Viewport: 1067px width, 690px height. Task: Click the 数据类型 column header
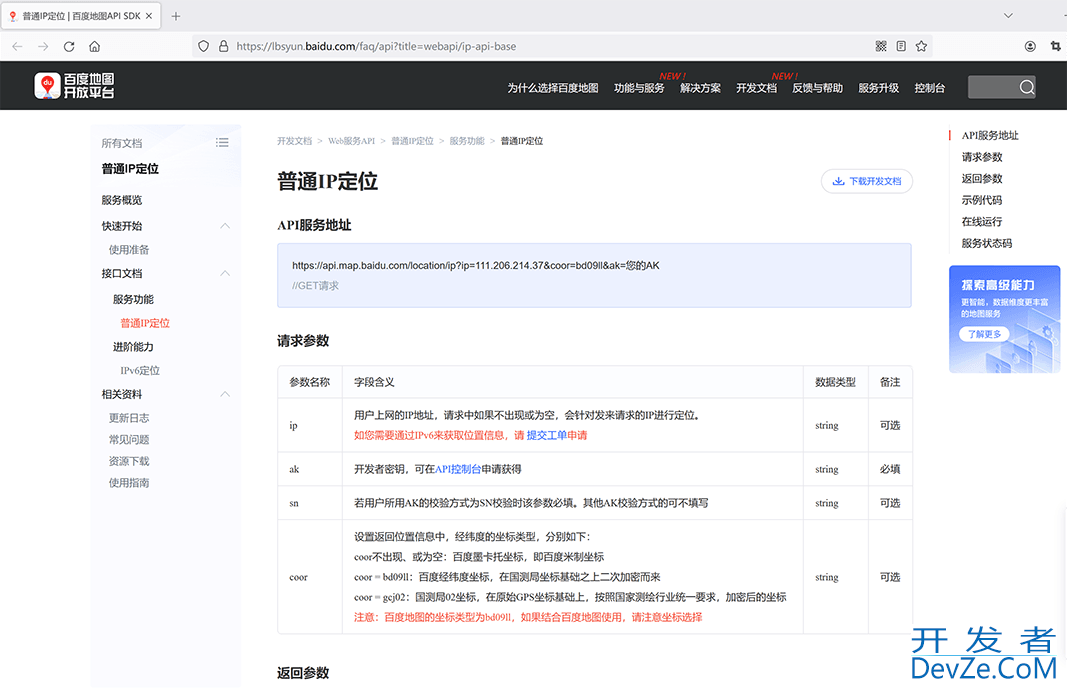(x=836, y=382)
